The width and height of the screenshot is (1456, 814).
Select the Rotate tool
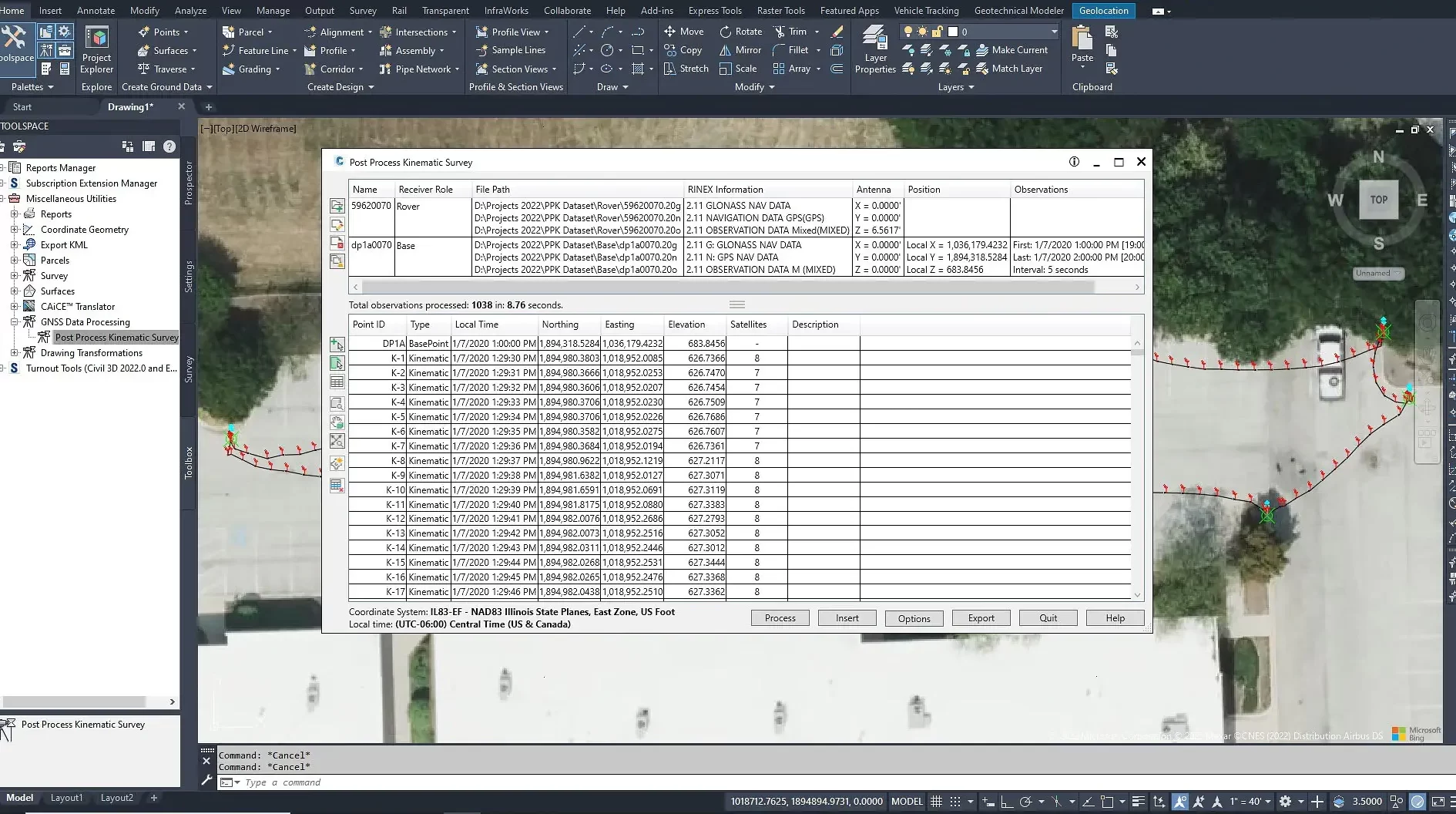point(740,32)
